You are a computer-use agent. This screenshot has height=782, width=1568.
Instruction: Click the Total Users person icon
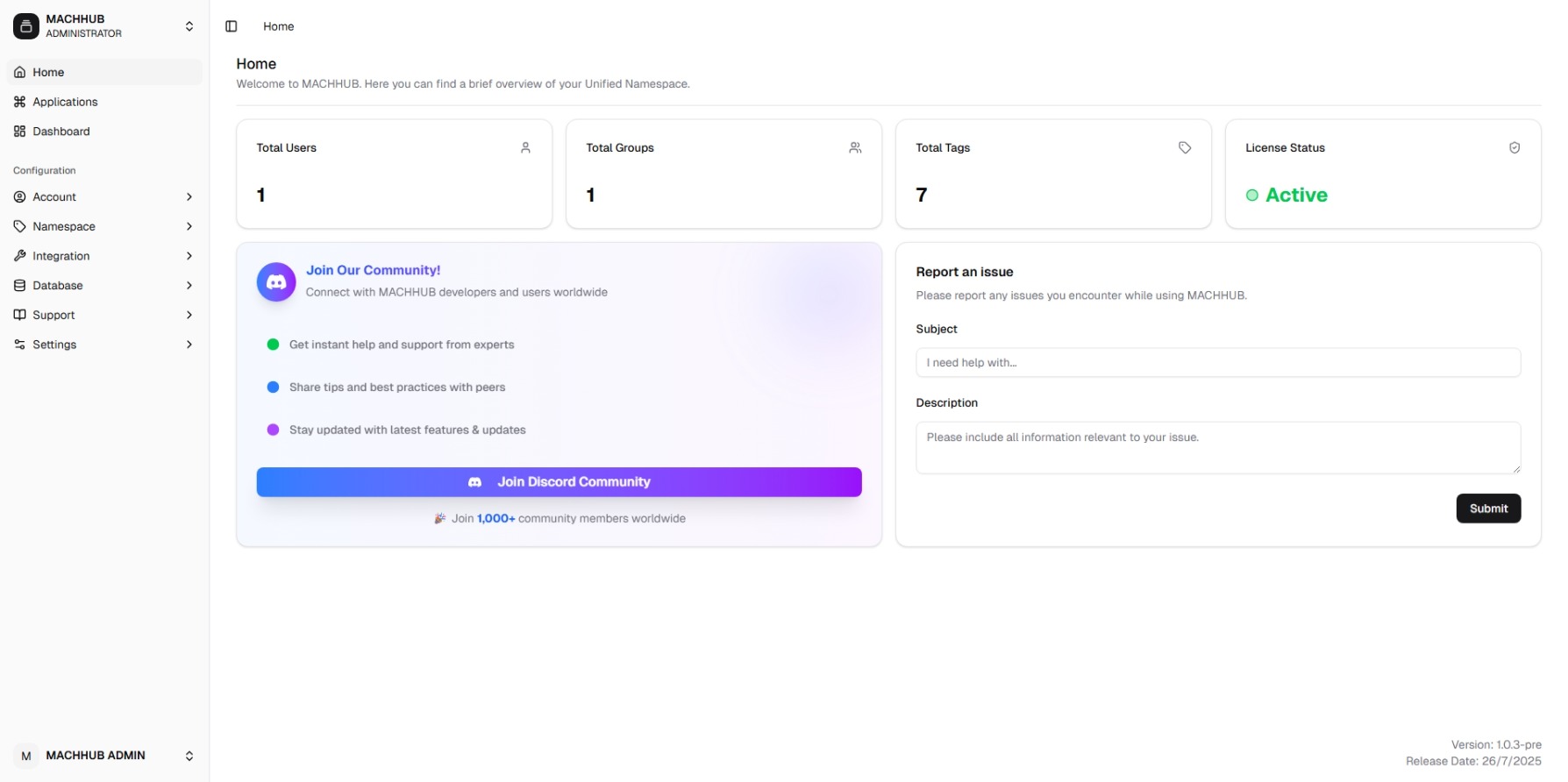[x=525, y=148]
